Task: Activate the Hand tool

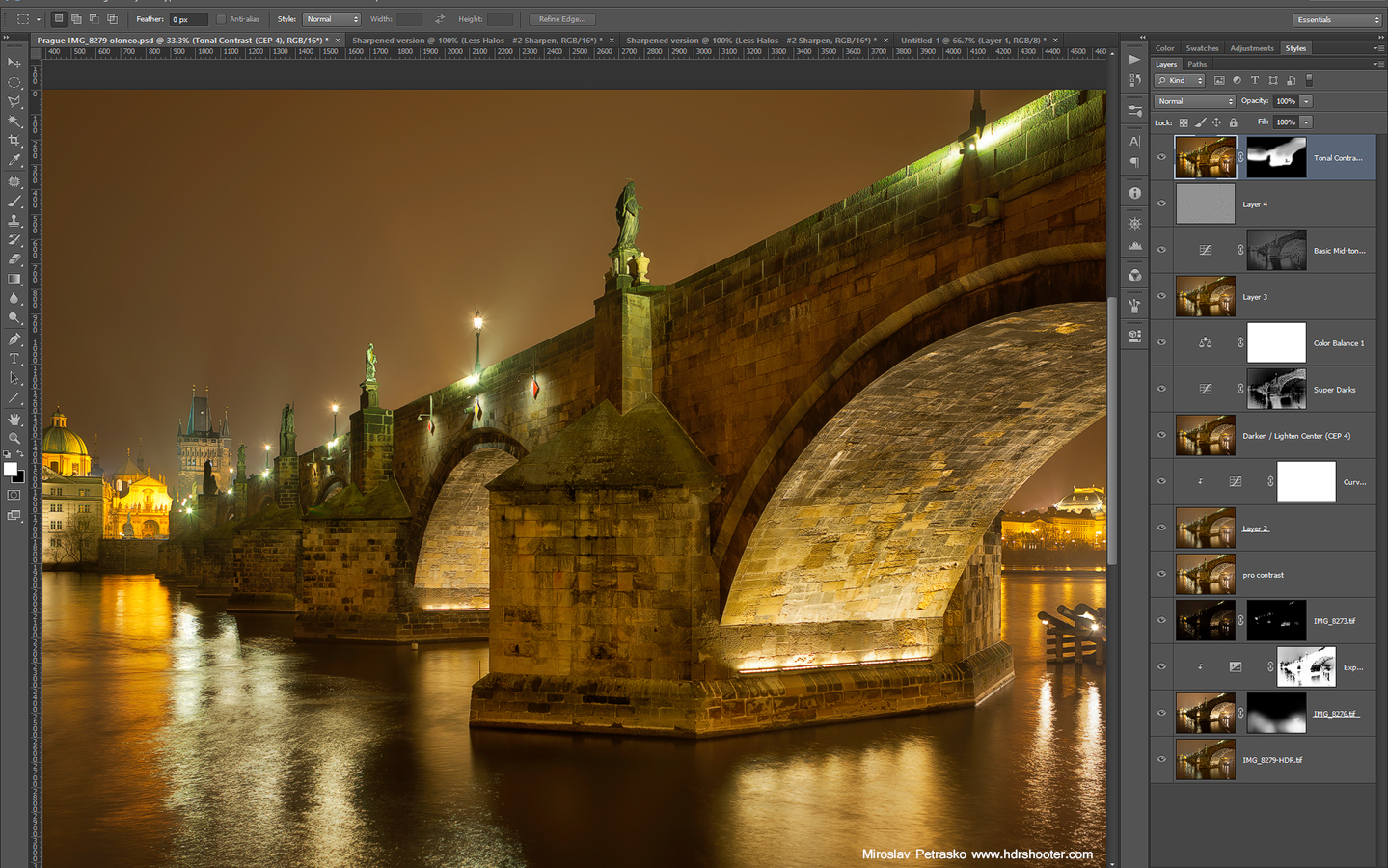Action: tap(14, 419)
